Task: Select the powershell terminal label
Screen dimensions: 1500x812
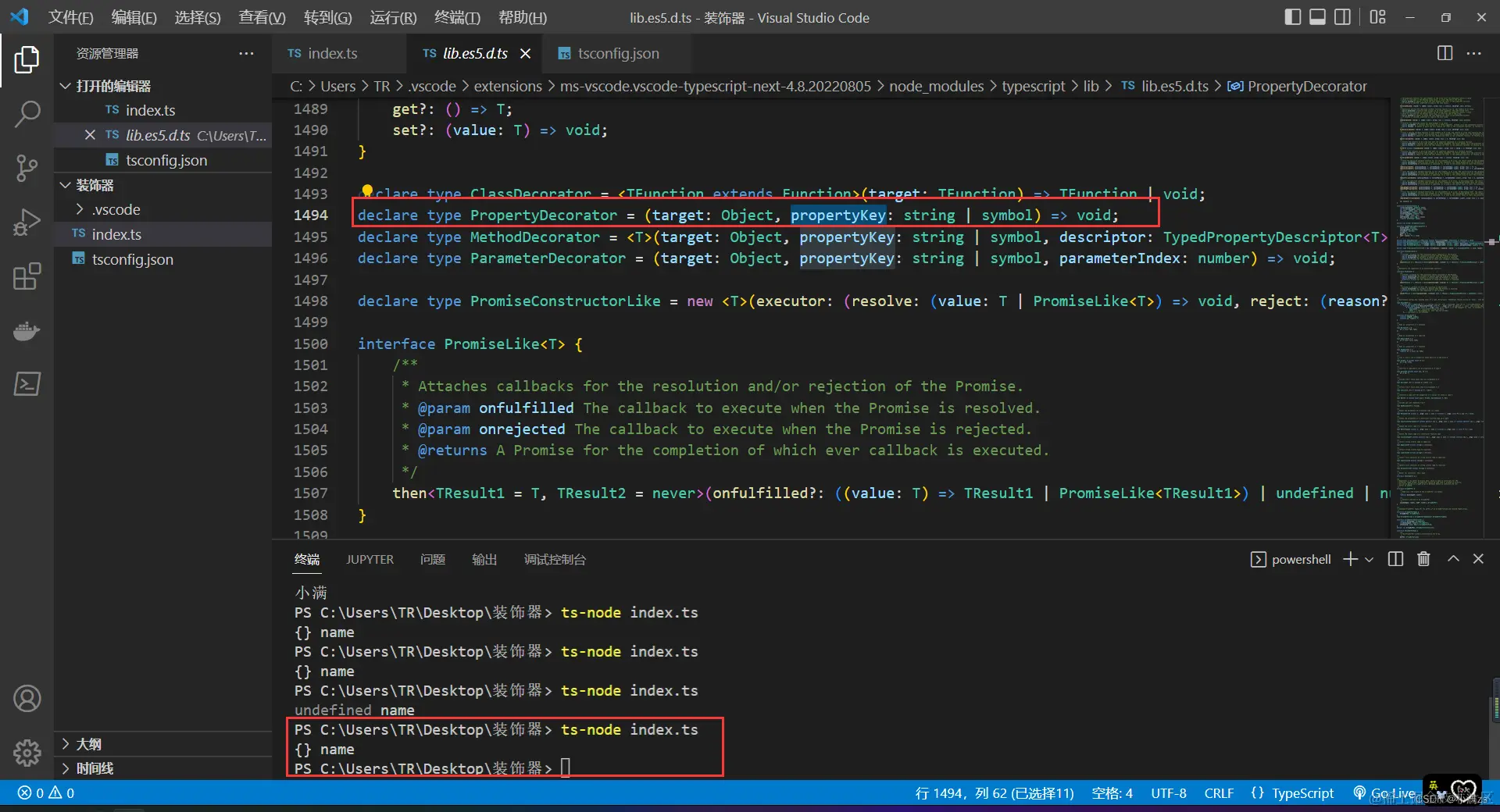Action: pyautogui.click(x=1291, y=559)
